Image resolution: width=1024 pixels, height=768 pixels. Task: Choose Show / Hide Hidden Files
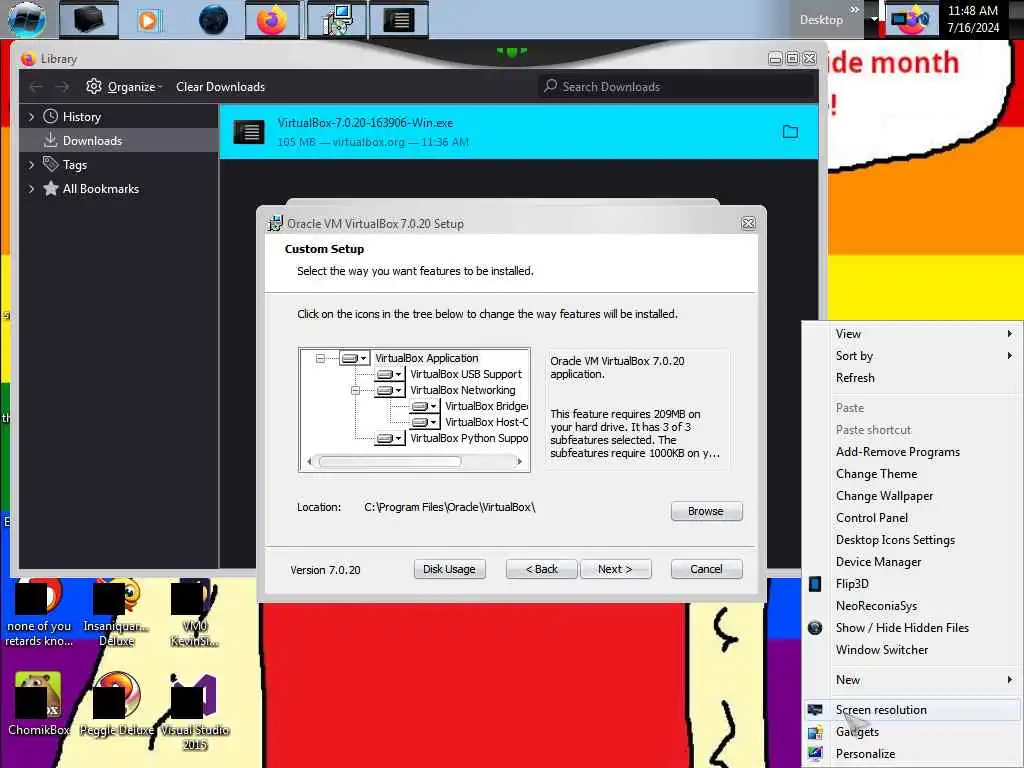point(914,628)
